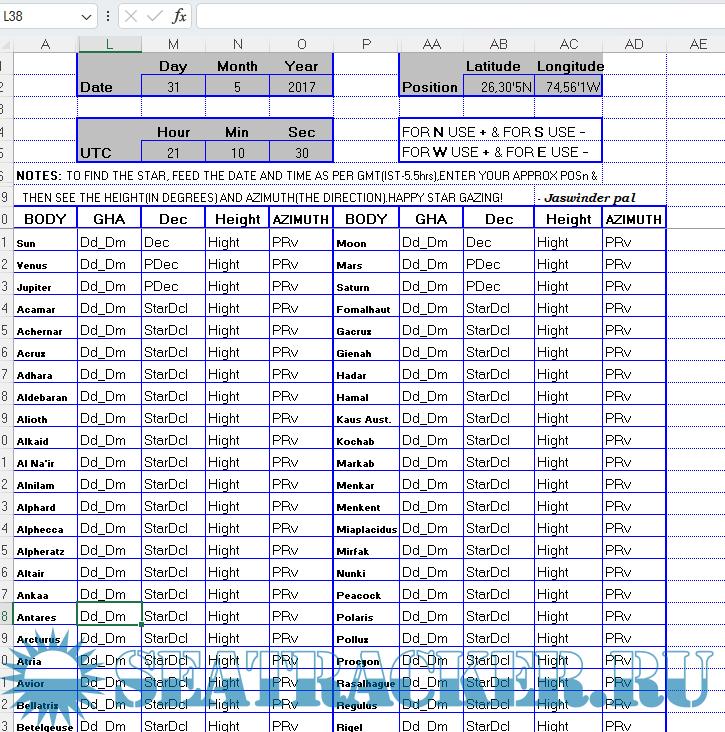
Task: Open the Name Box dropdown arrow
Action: [x=87, y=17]
